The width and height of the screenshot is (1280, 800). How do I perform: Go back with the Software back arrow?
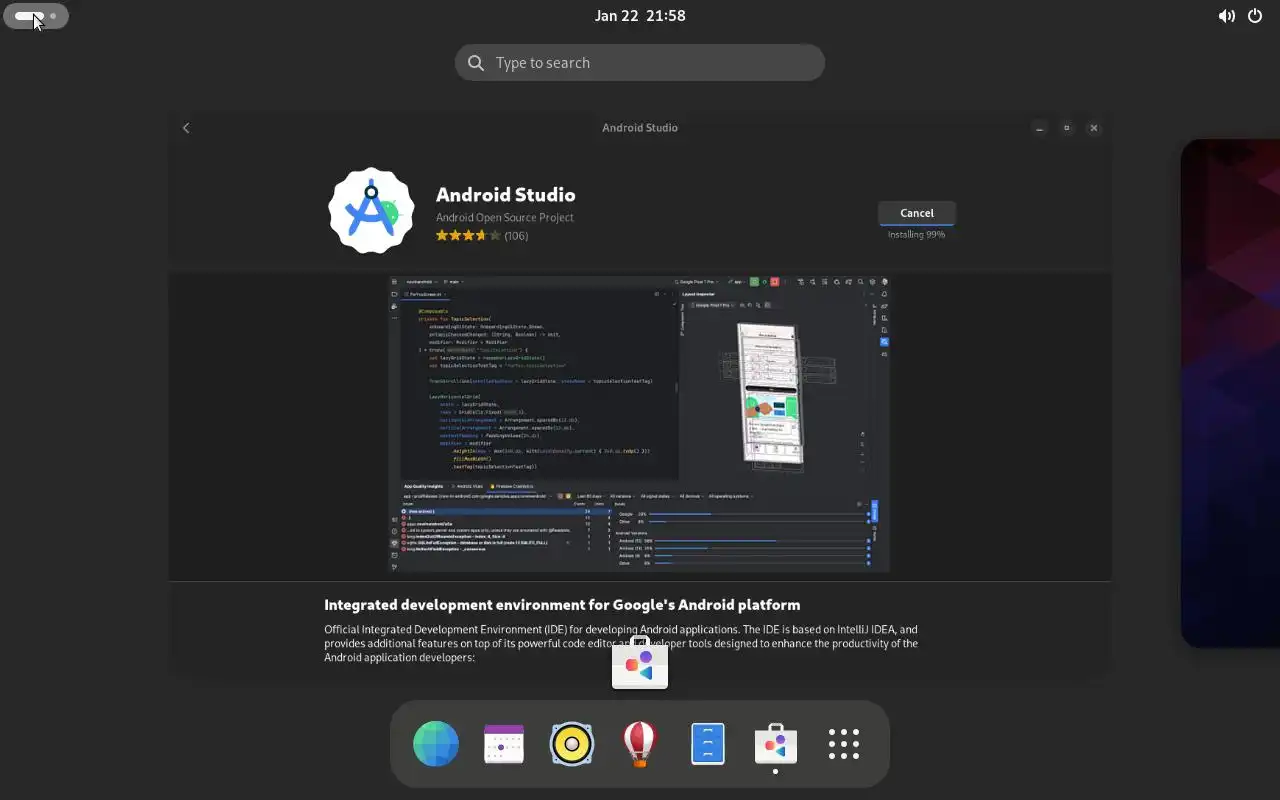point(186,128)
